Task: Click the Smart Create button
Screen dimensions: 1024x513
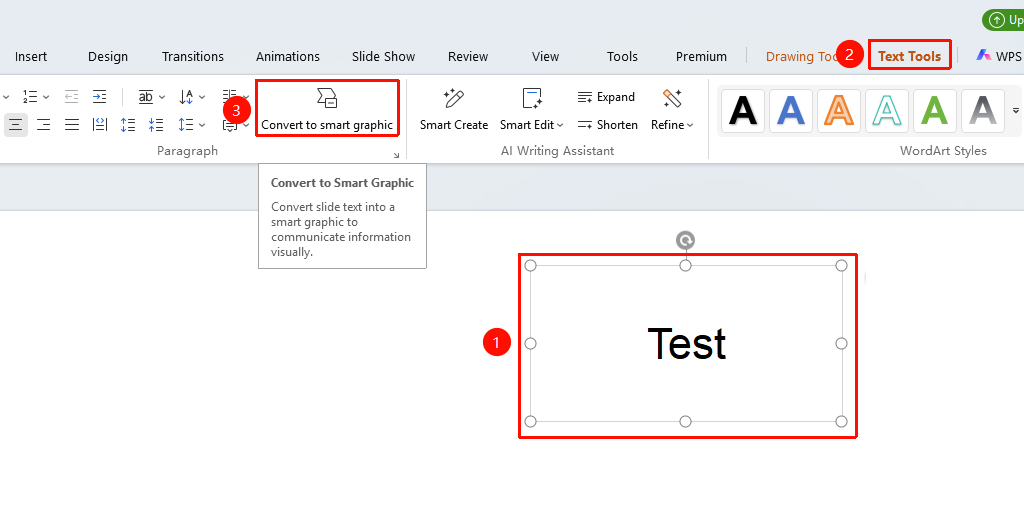Action: (x=454, y=110)
